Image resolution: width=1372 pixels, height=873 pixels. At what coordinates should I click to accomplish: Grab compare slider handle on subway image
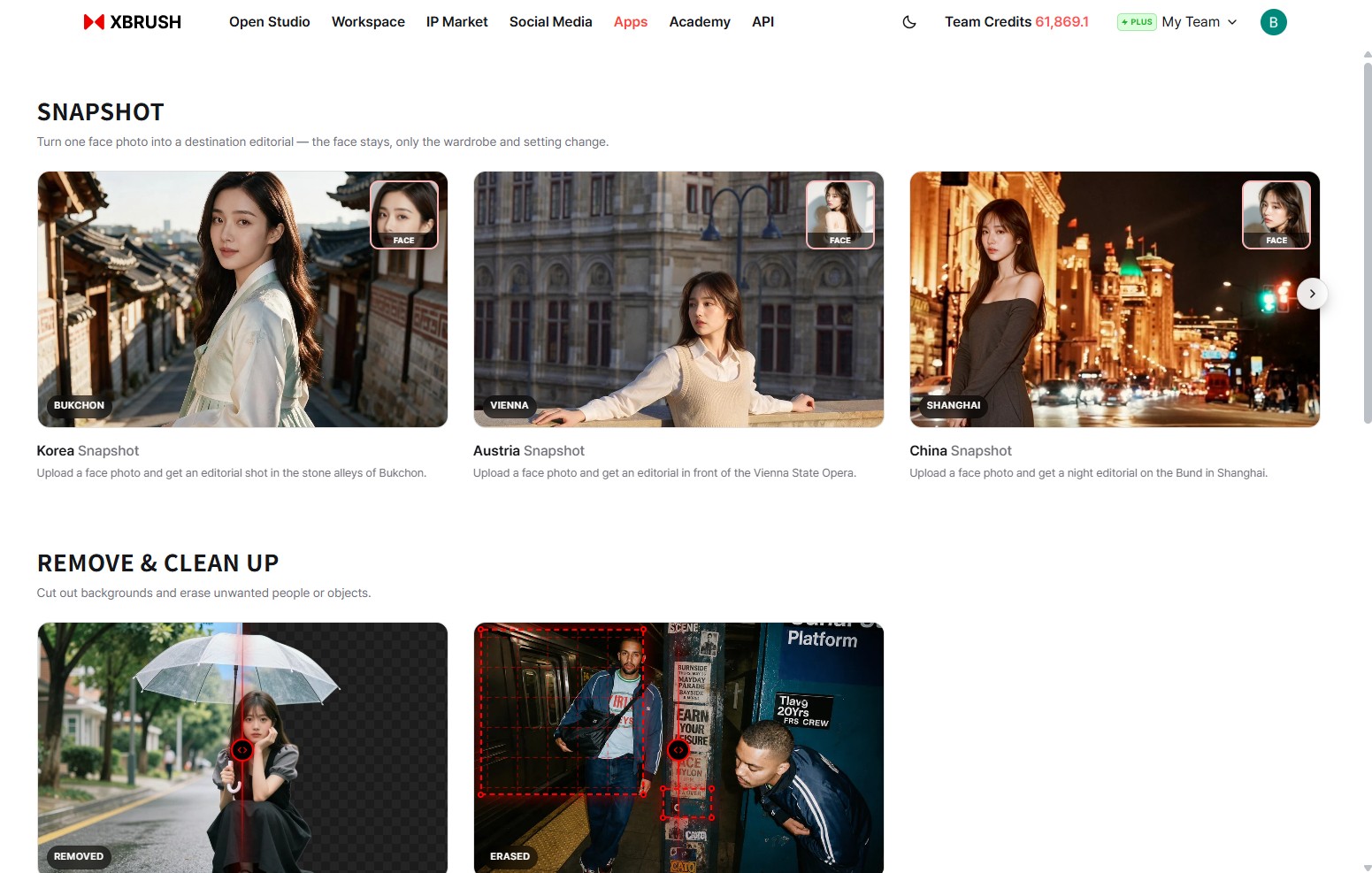(x=678, y=750)
